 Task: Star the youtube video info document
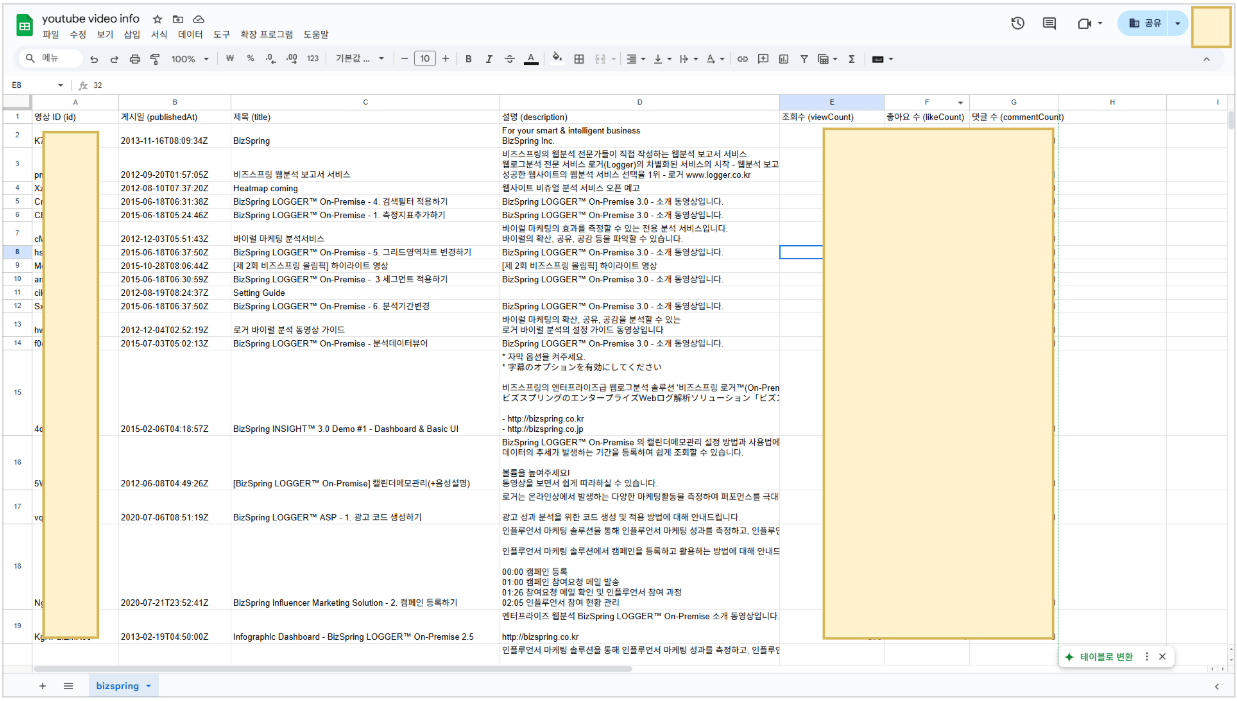coord(158,19)
